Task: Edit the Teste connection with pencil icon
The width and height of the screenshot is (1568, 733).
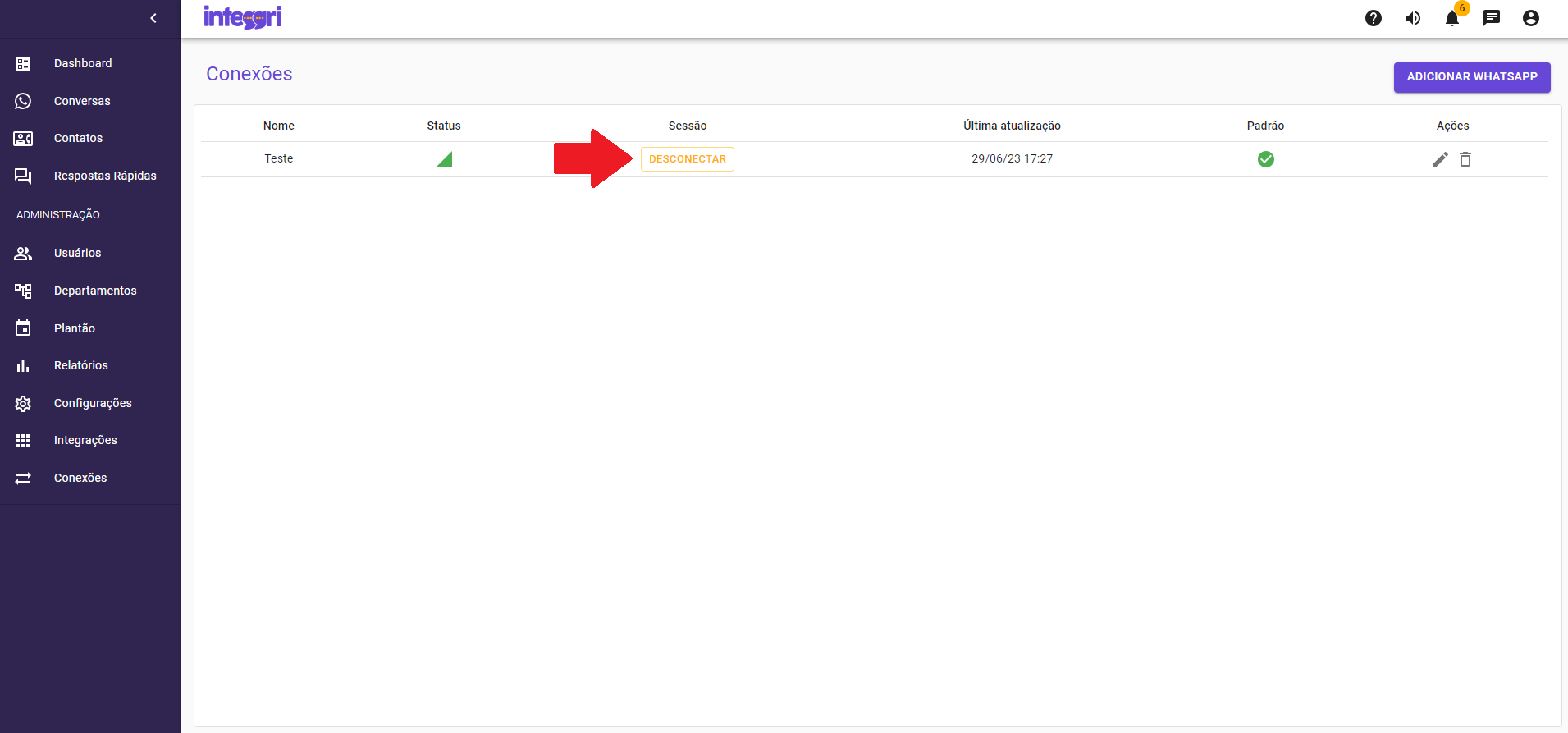Action: (x=1440, y=159)
